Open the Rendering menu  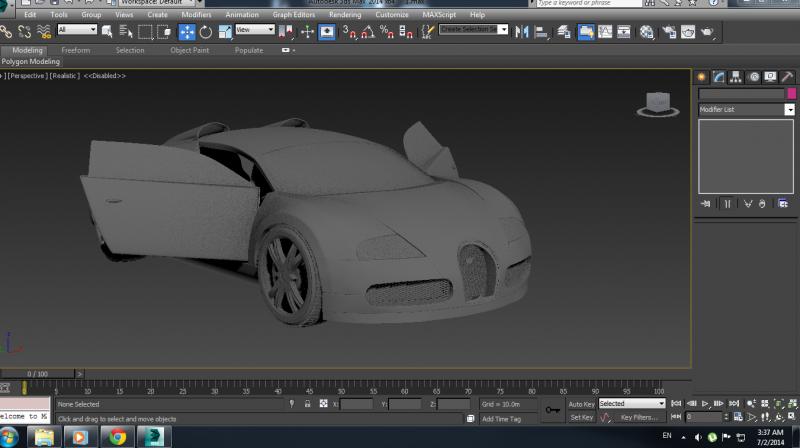coord(345,15)
